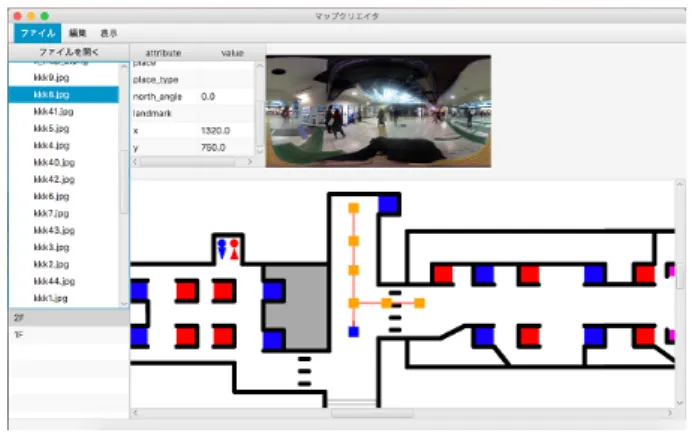The height and width of the screenshot is (439, 692).
Task: Click file list scrollbar up arrow
Action: pos(124,66)
